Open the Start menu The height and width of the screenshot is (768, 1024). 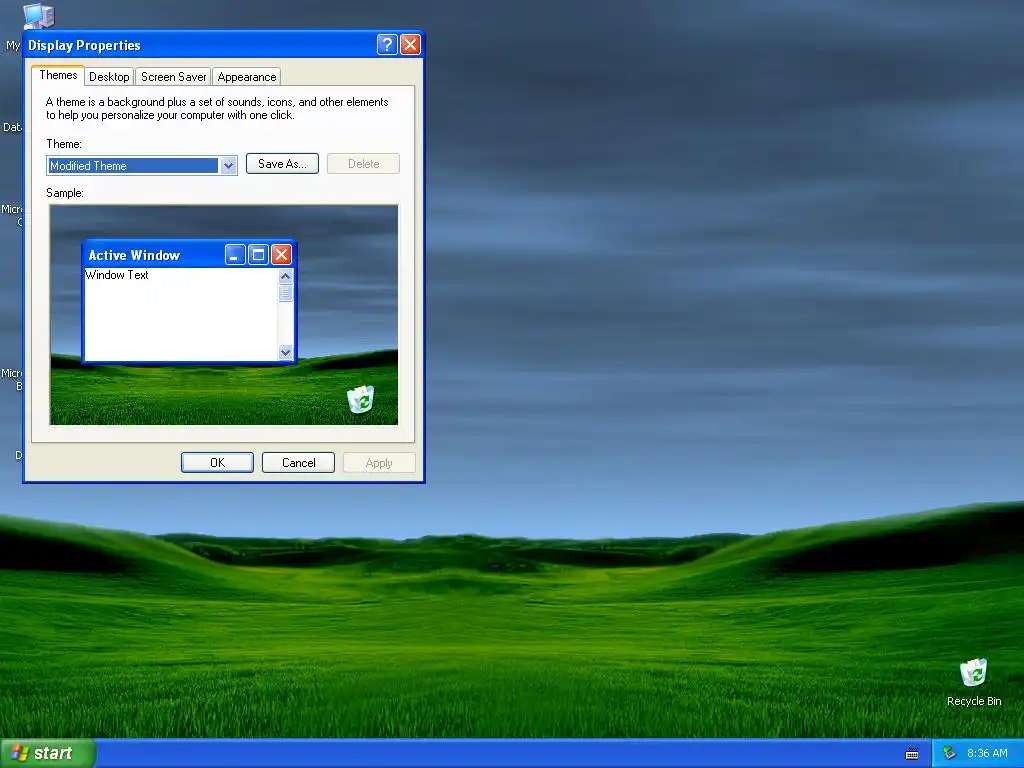[48, 754]
